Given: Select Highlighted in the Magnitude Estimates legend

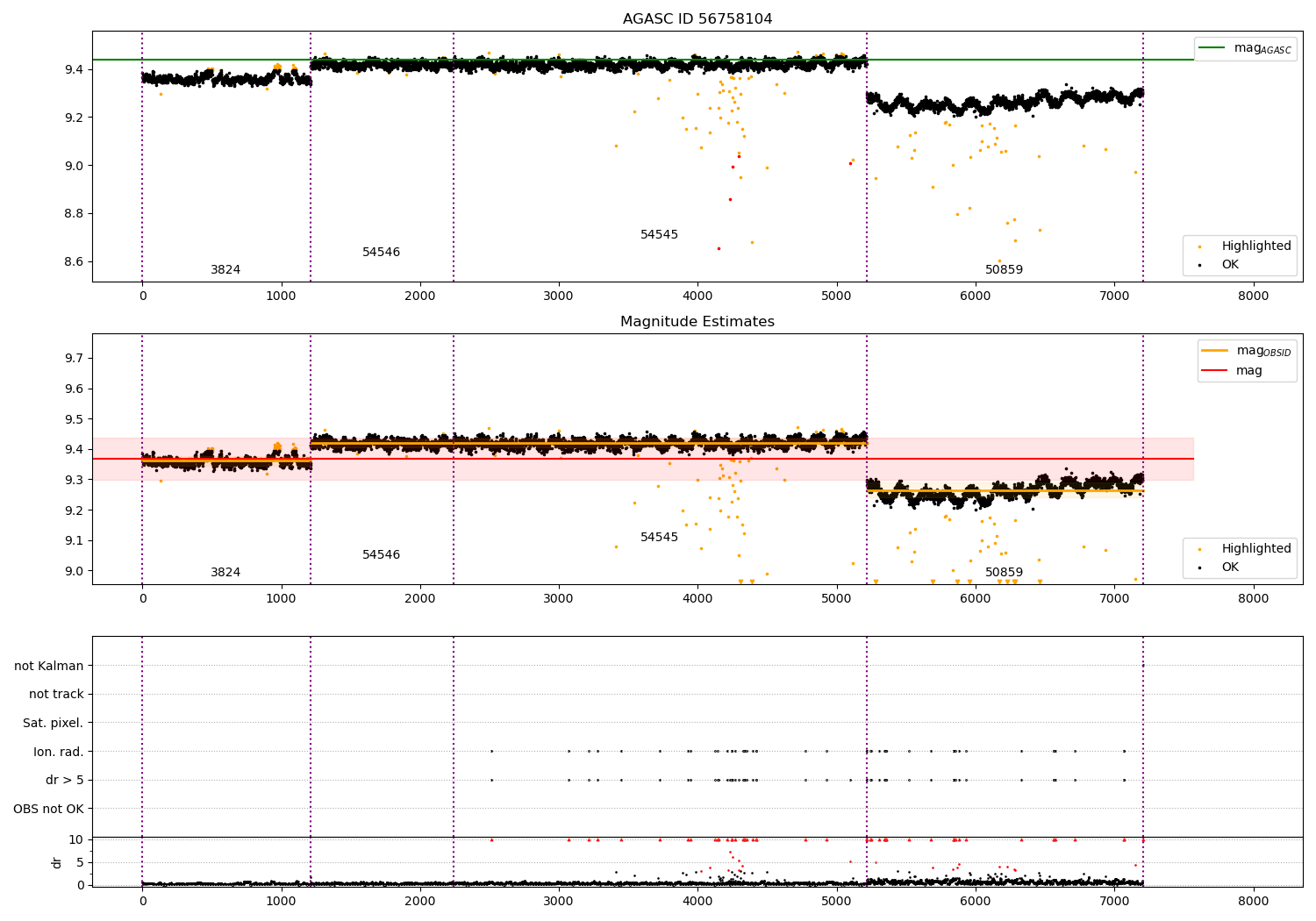Looking at the screenshot, I should click(1256, 548).
